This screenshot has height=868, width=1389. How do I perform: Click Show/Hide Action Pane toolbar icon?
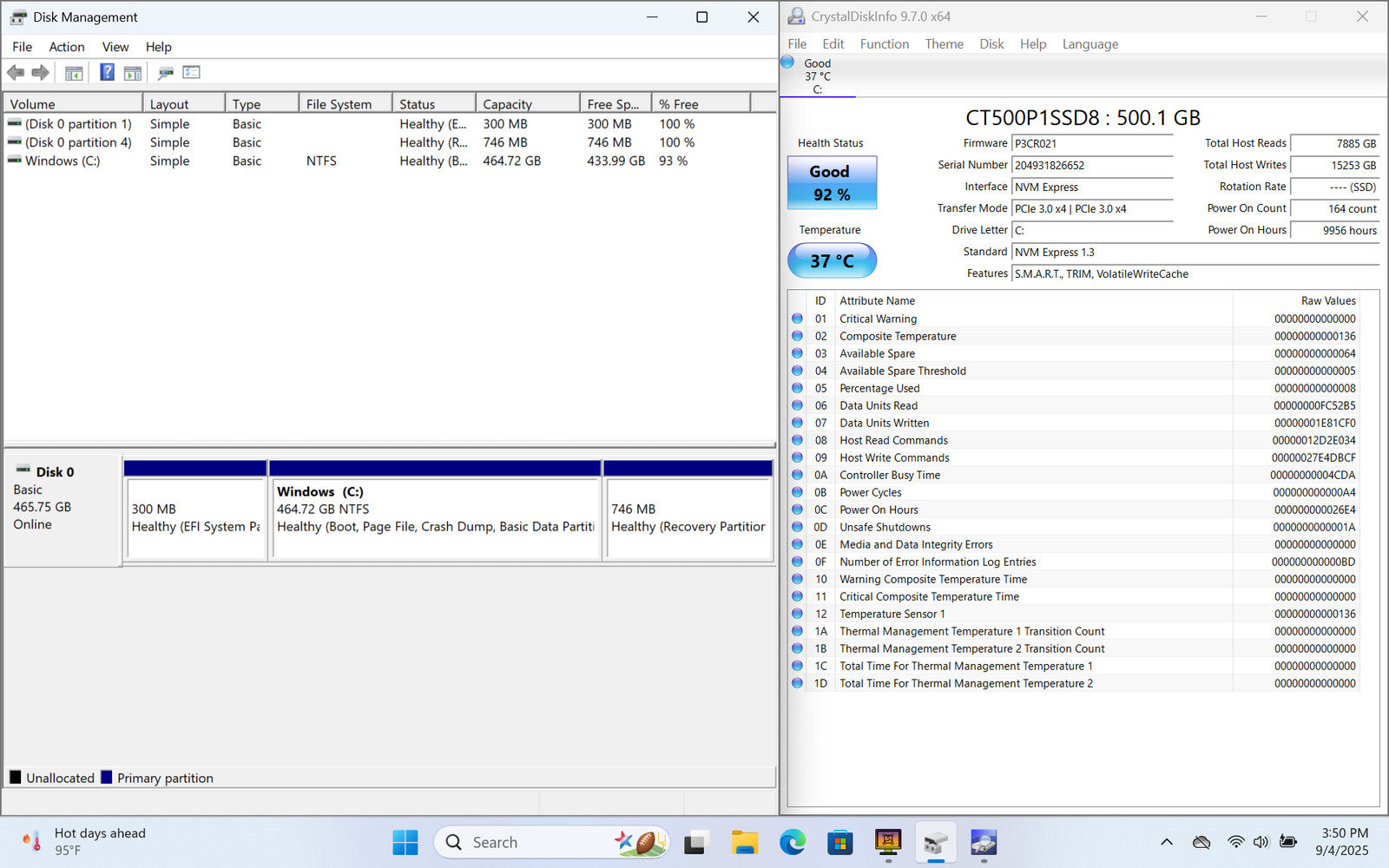(132, 73)
